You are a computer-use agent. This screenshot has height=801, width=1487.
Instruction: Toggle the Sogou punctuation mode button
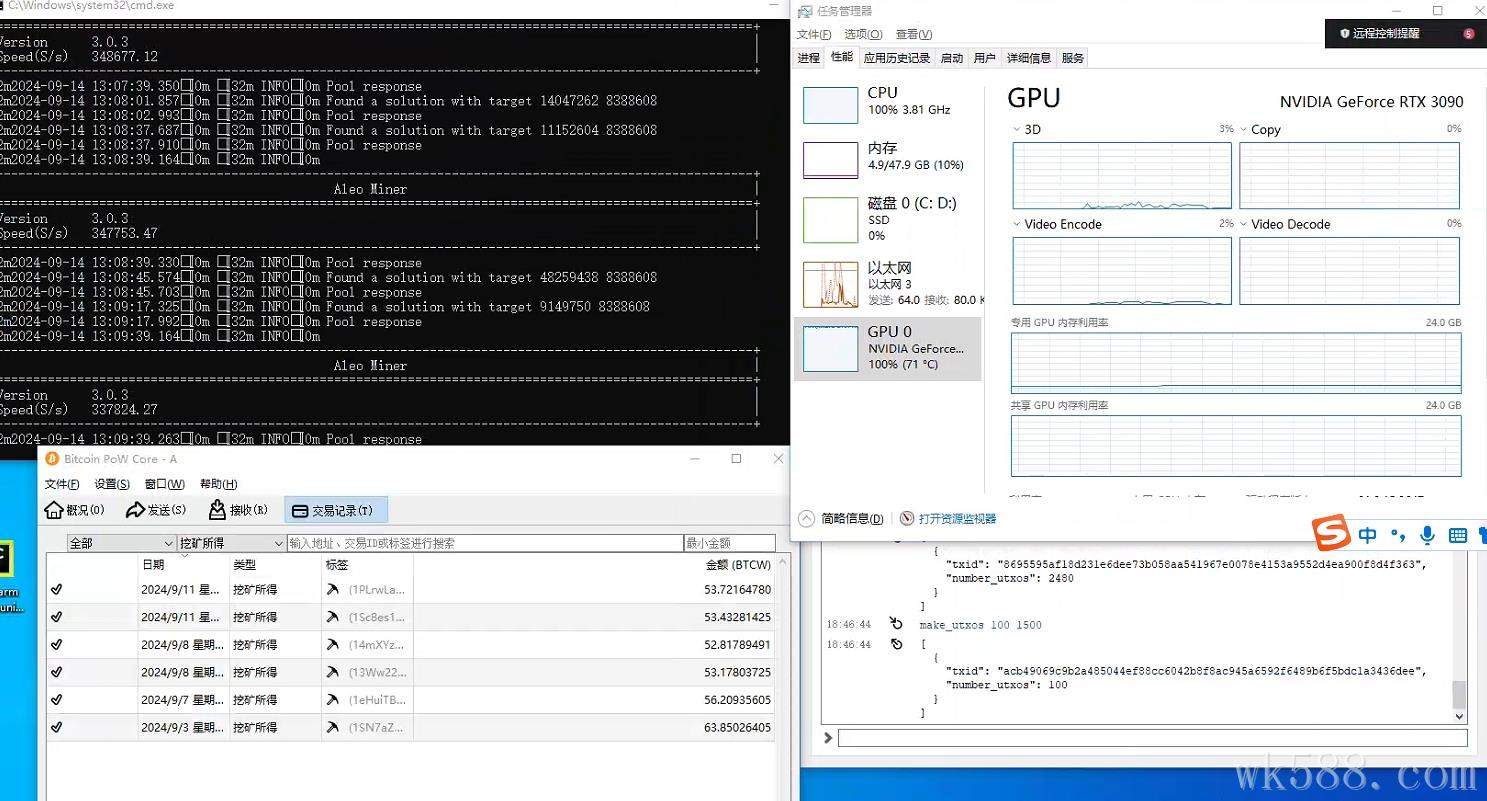tap(1397, 536)
